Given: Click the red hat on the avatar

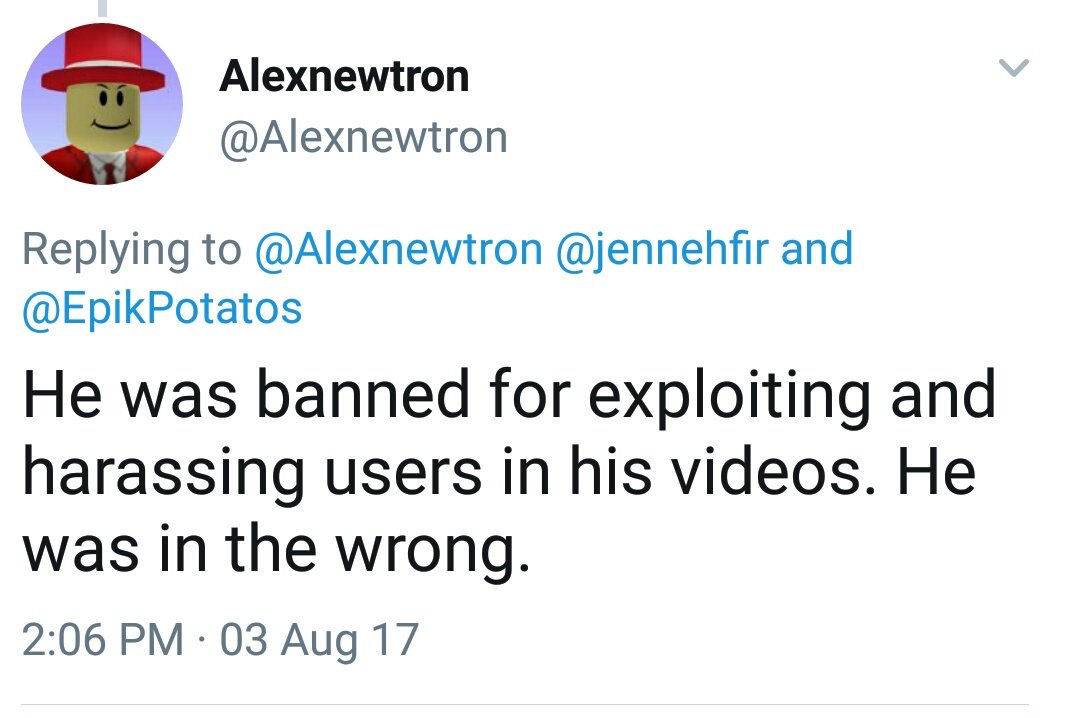Looking at the screenshot, I should click(x=103, y=61).
